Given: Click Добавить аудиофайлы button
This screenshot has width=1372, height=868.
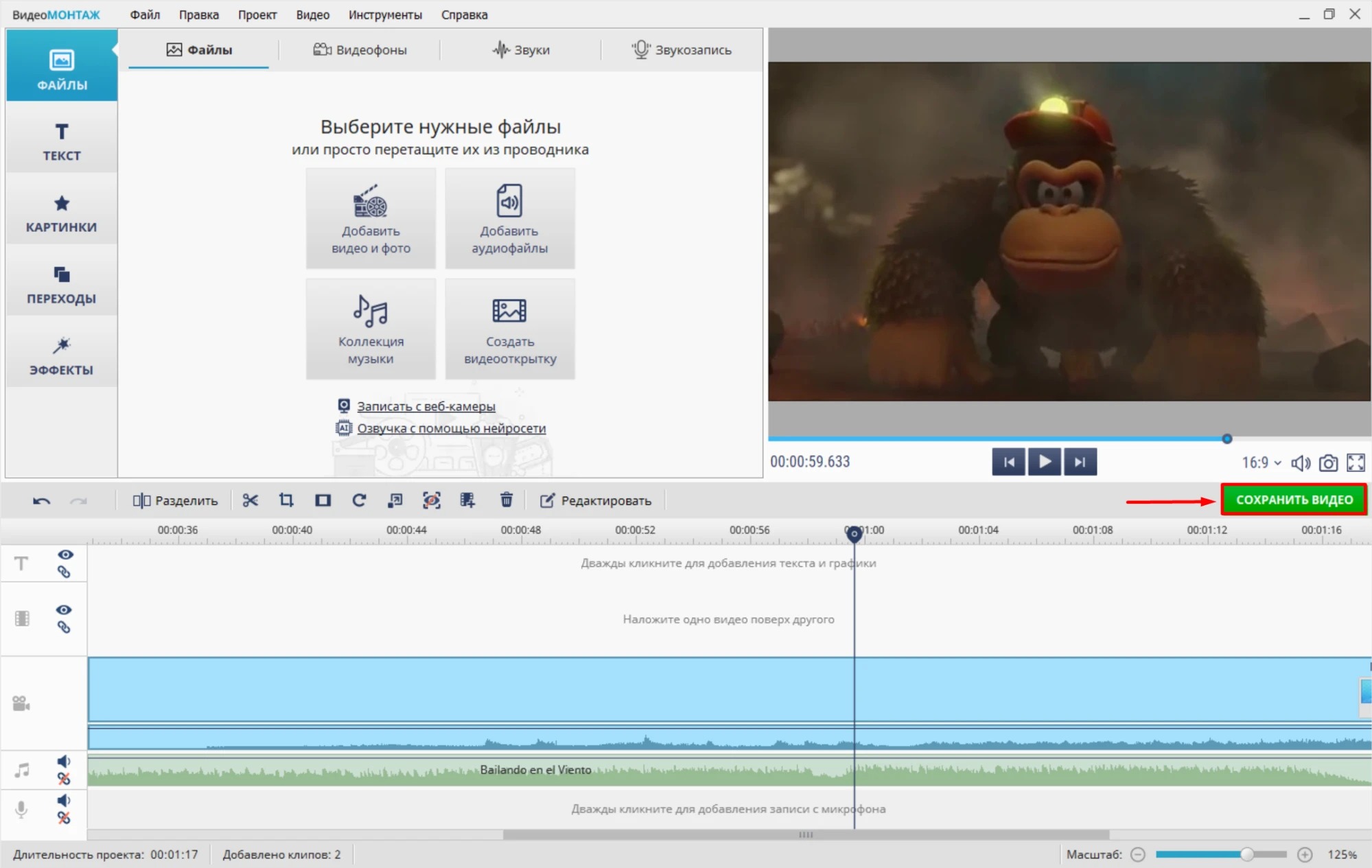Looking at the screenshot, I should click(x=510, y=218).
